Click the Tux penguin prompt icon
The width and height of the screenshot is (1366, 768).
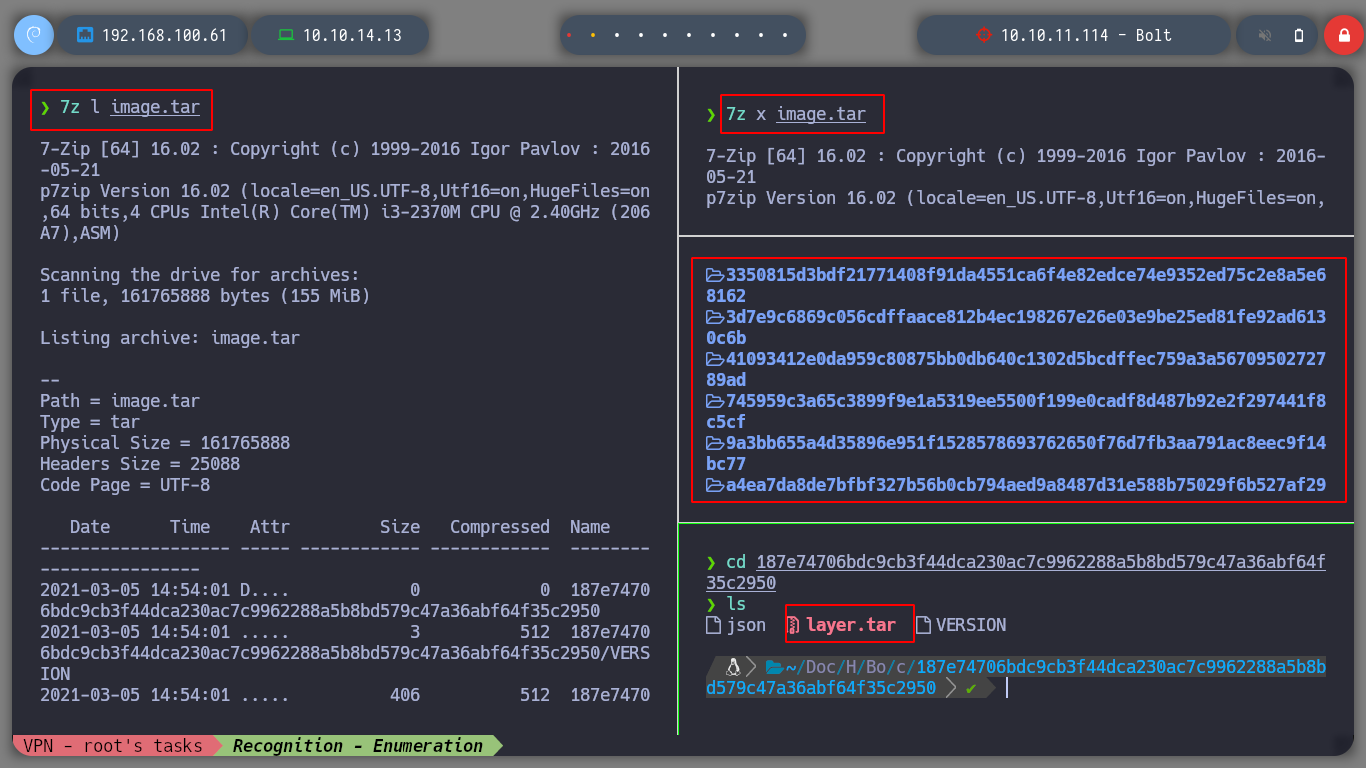click(733, 667)
